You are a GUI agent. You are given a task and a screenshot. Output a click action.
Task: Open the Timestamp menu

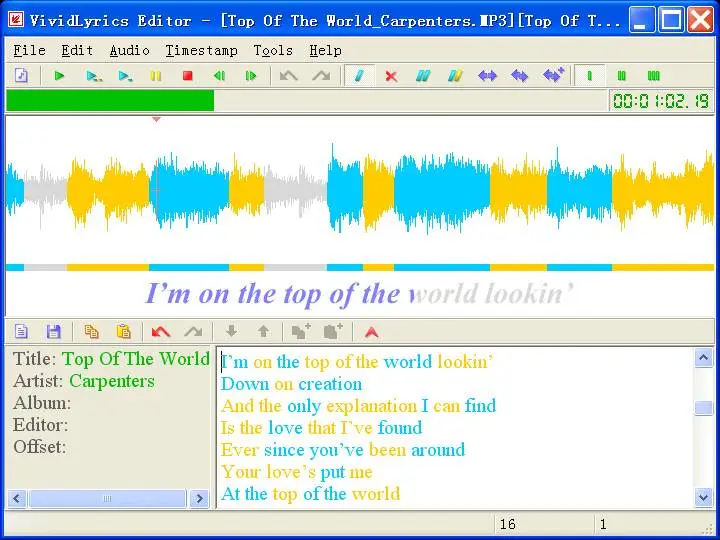pos(202,51)
